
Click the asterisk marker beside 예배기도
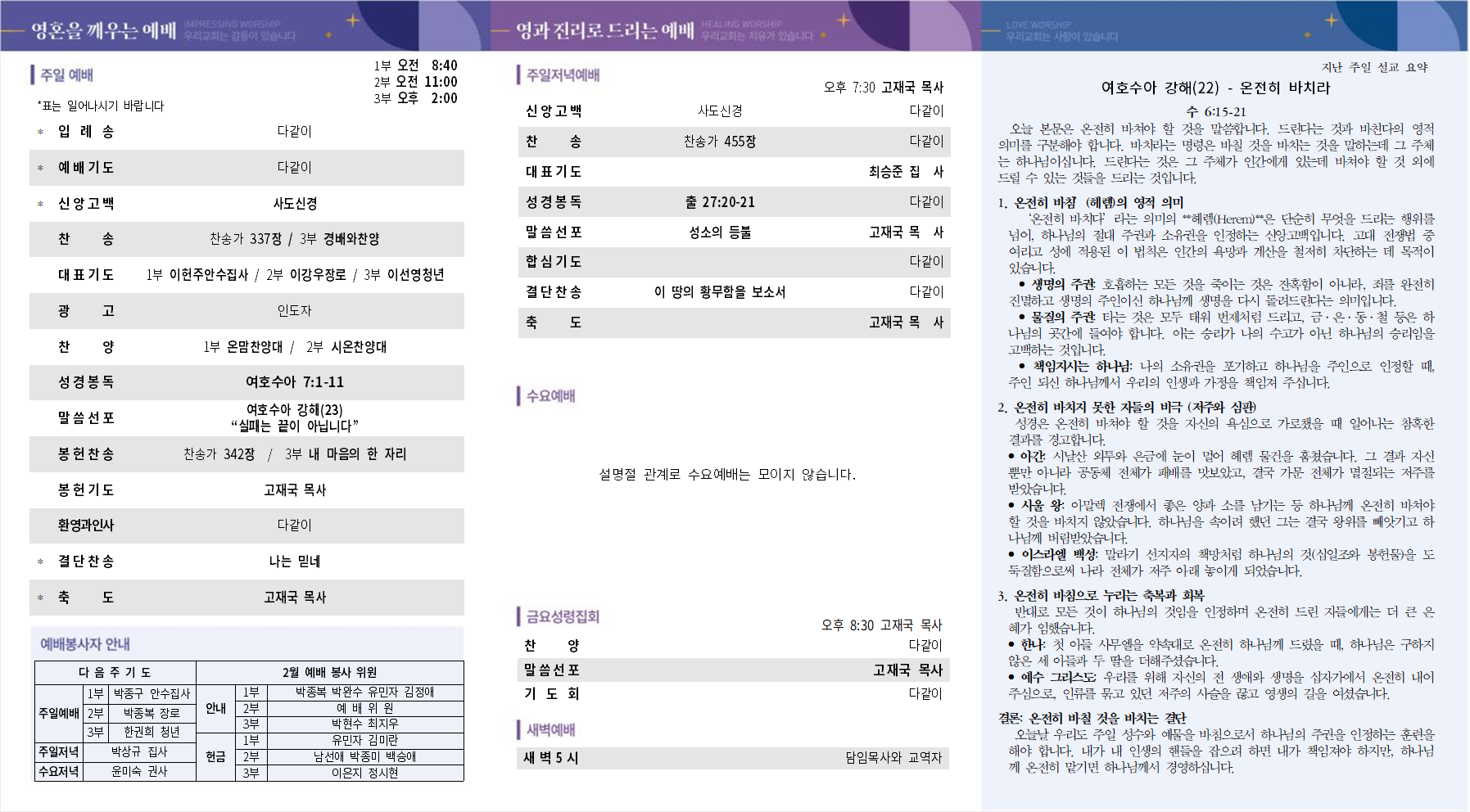tap(40, 169)
